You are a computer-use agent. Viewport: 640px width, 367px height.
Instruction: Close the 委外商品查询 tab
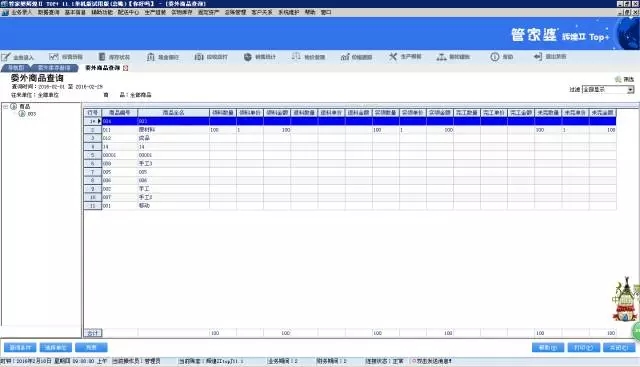click(x=126, y=68)
